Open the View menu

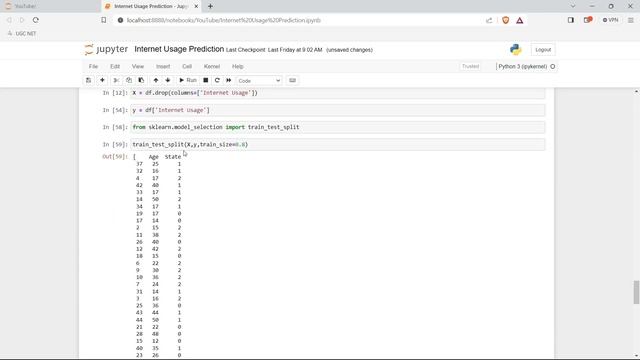pos(138,67)
